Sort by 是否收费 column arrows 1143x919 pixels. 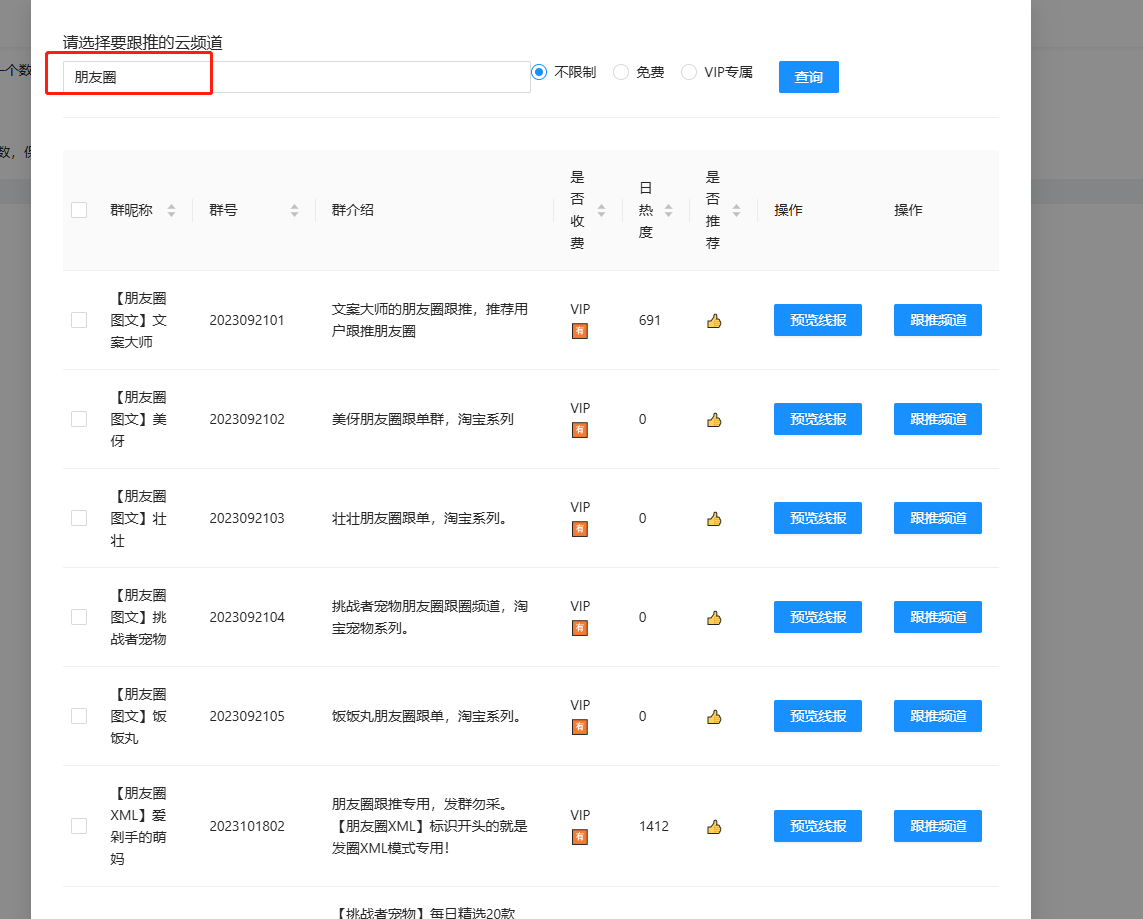[601, 211]
